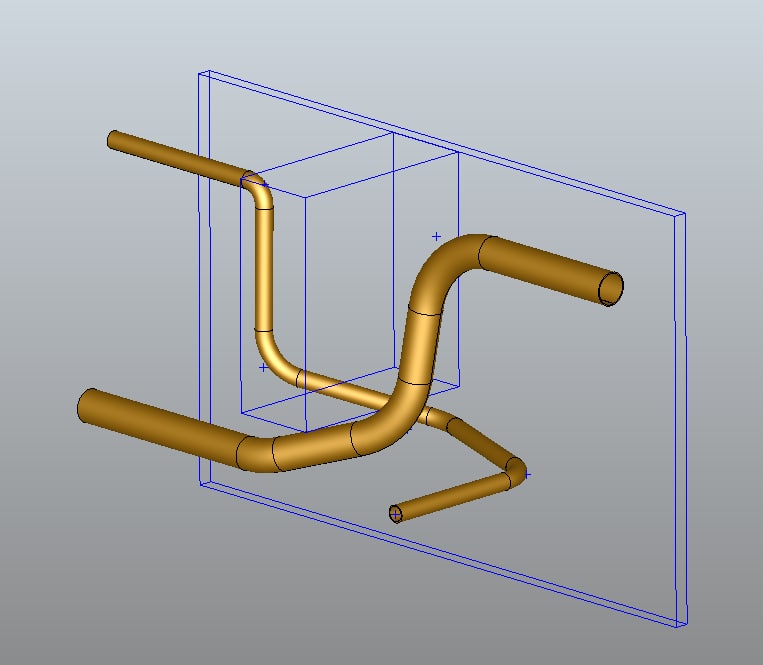Select the thick pipe's straight segment toward the open end
The width and height of the screenshot is (763, 665).
coord(545,268)
